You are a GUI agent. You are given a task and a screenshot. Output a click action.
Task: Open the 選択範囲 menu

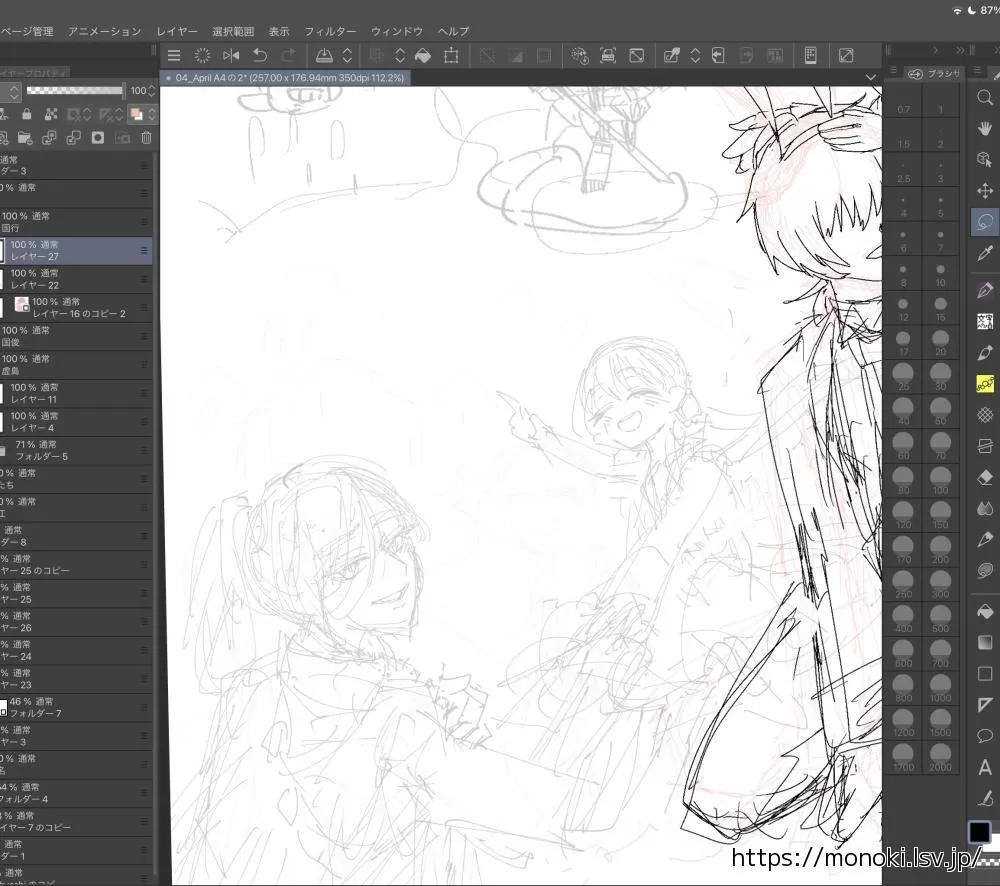pyautogui.click(x=233, y=31)
